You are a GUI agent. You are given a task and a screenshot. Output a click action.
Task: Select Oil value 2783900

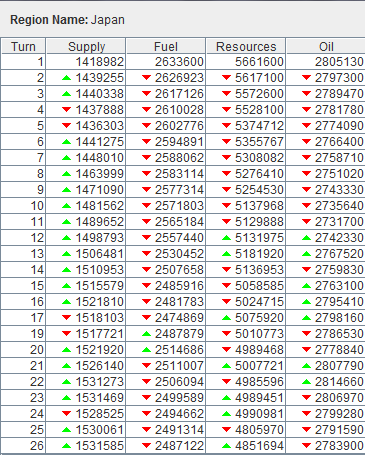pos(339,446)
